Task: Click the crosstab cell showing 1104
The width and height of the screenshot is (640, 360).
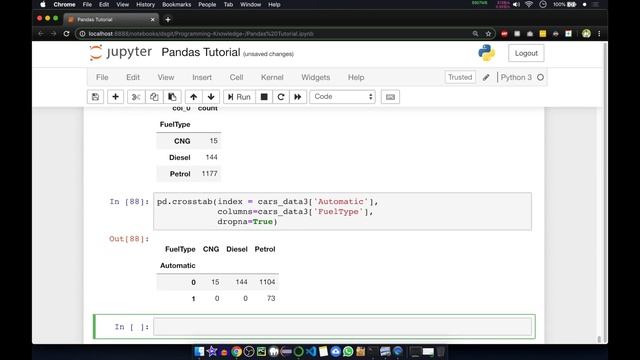Action: 267,282
